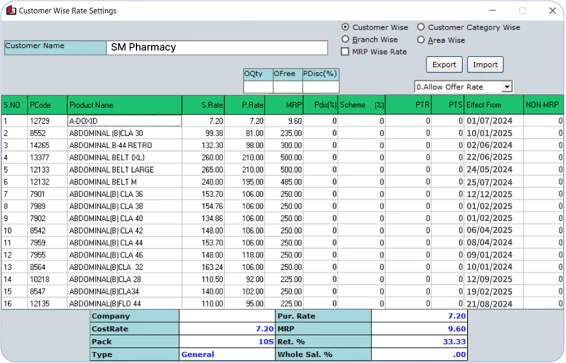Screen dimensions: 566x363
Task: Select the ABDOMINAL(B) CLA 44 product
Action: (125, 243)
